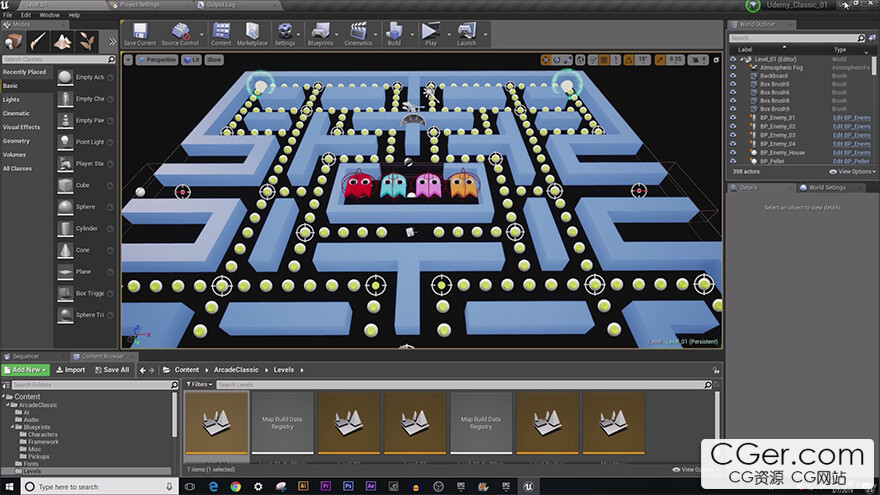Open the Window menu

(49, 15)
